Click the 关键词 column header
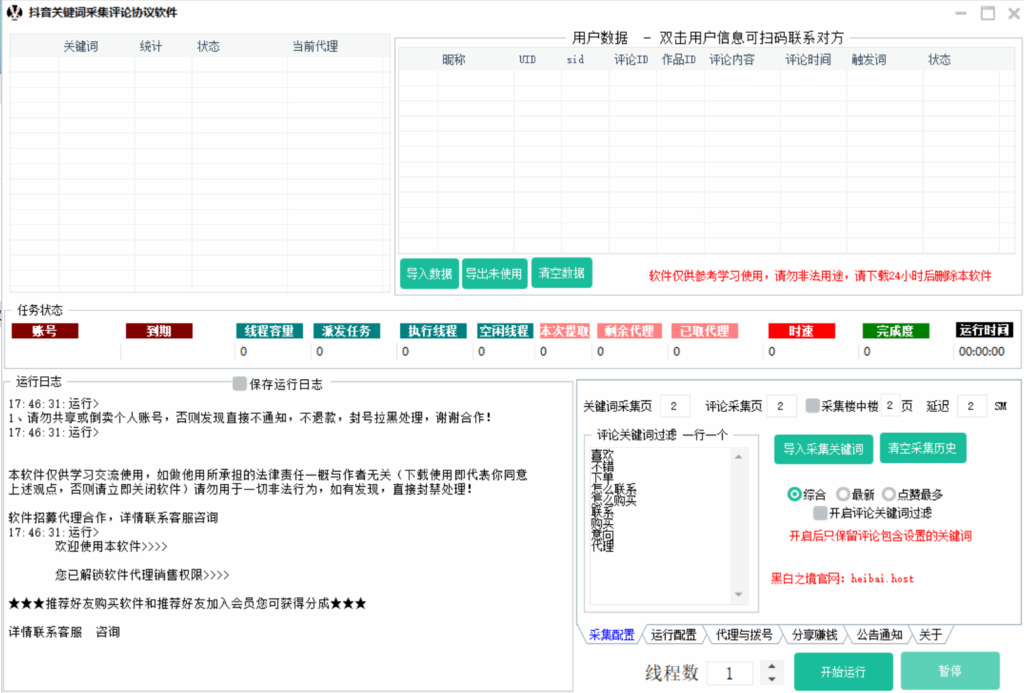This screenshot has width=1024, height=693. click(80, 46)
